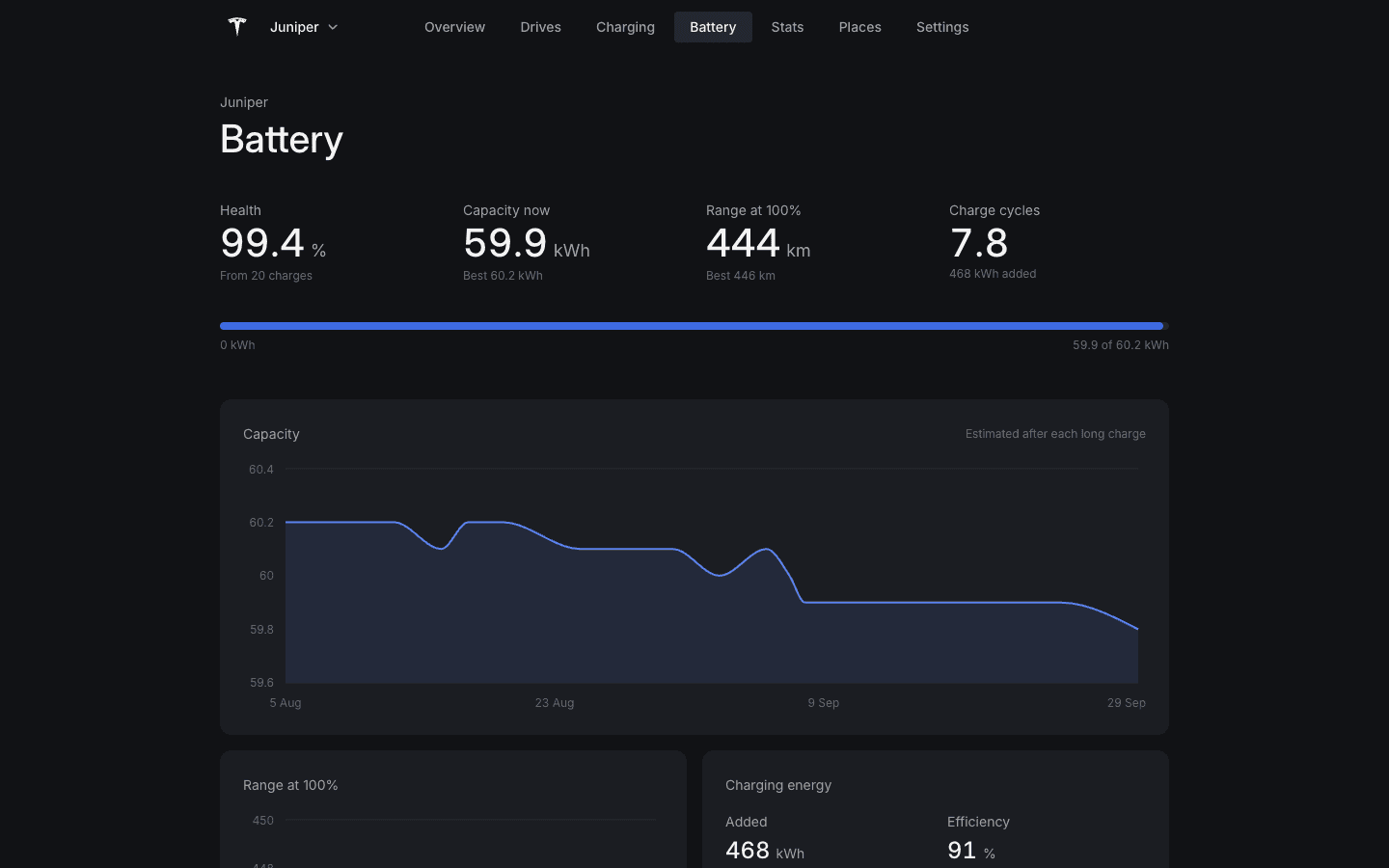Open the Settings tab
This screenshot has height=868, width=1389.
click(x=942, y=27)
